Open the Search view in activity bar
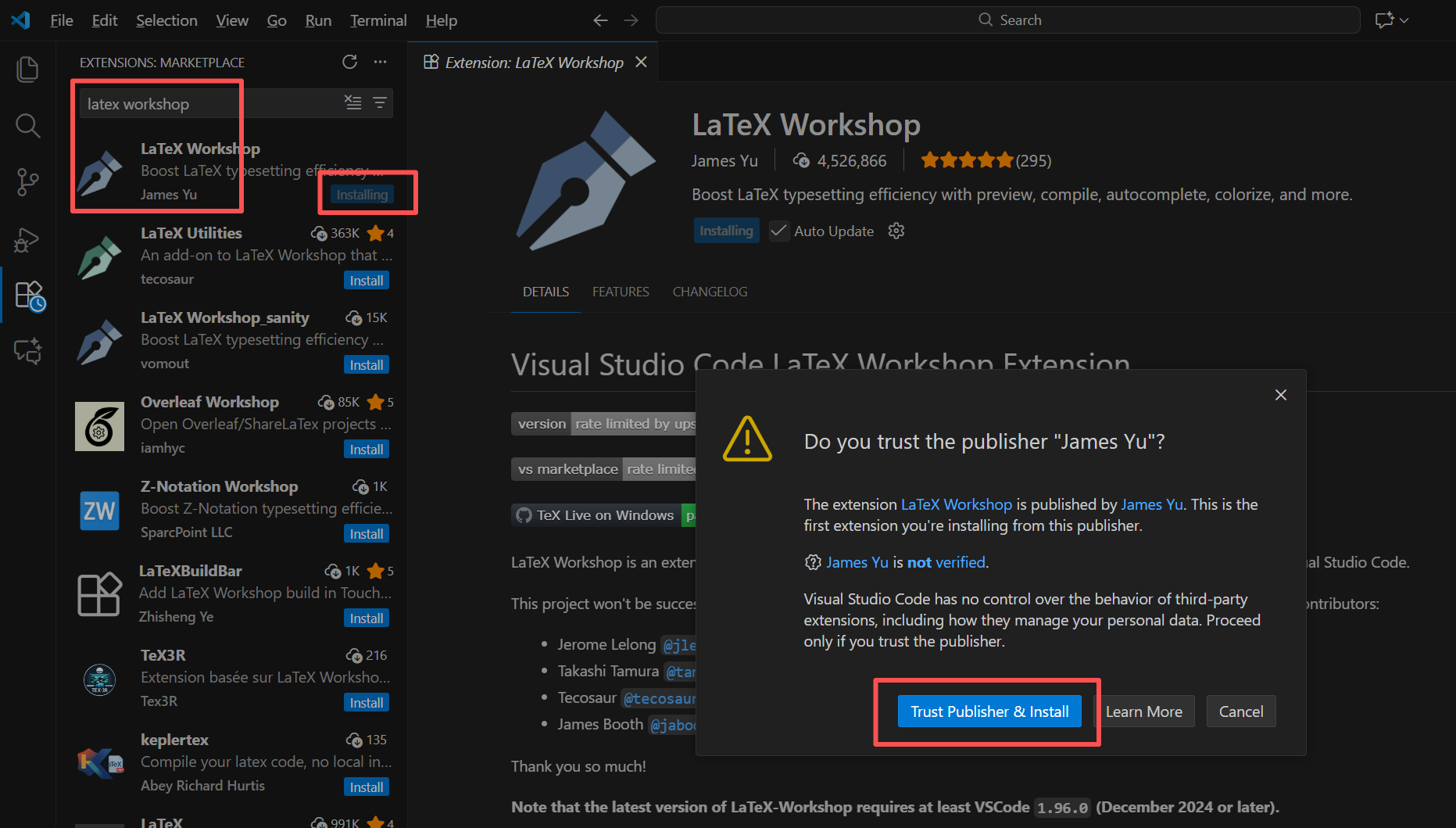Viewport: 1456px width, 828px height. pos(27,126)
